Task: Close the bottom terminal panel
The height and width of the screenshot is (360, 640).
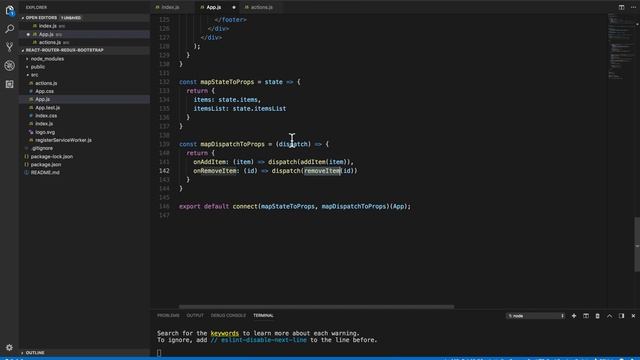Action: [x=633, y=316]
